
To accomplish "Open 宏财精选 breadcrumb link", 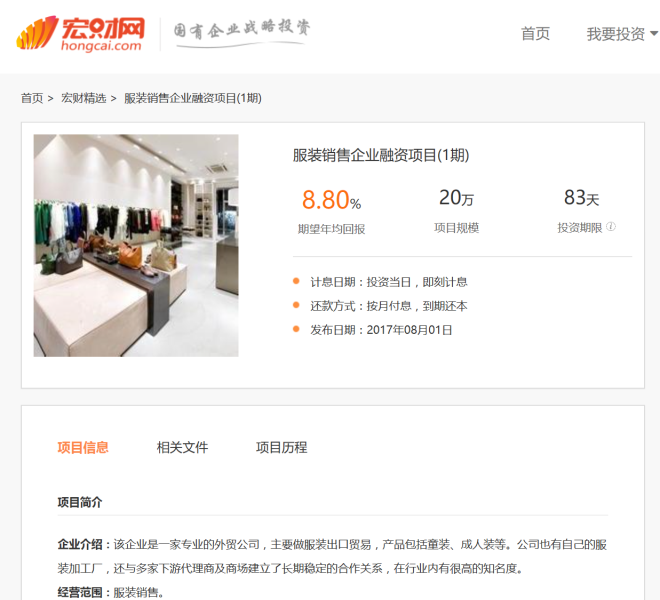I will (x=84, y=98).
